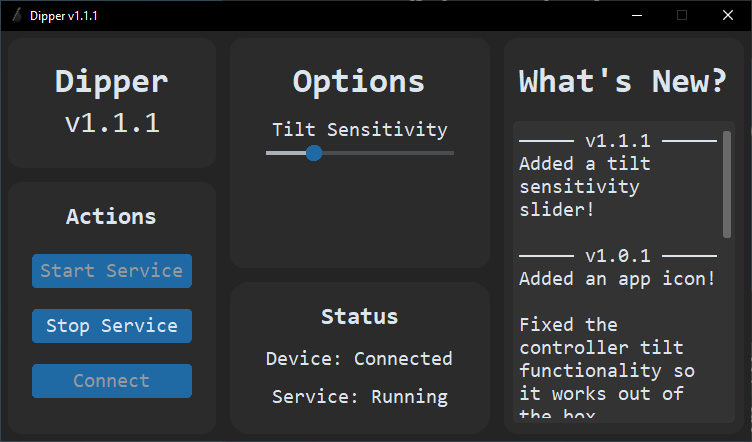Minimize the Dipper window

pos(637,15)
